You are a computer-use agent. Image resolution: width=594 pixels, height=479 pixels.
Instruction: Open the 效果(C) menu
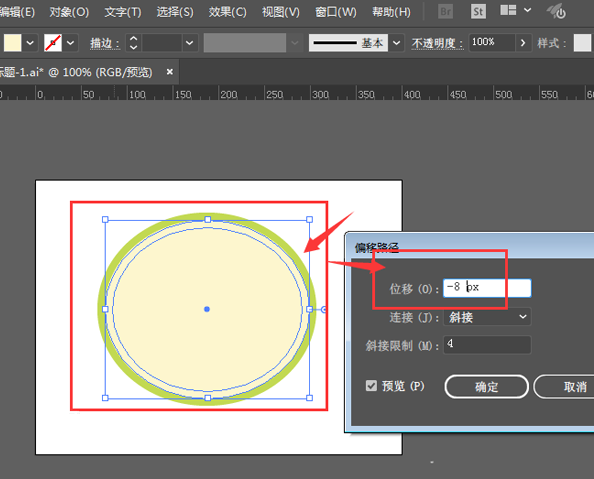[227, 12]
